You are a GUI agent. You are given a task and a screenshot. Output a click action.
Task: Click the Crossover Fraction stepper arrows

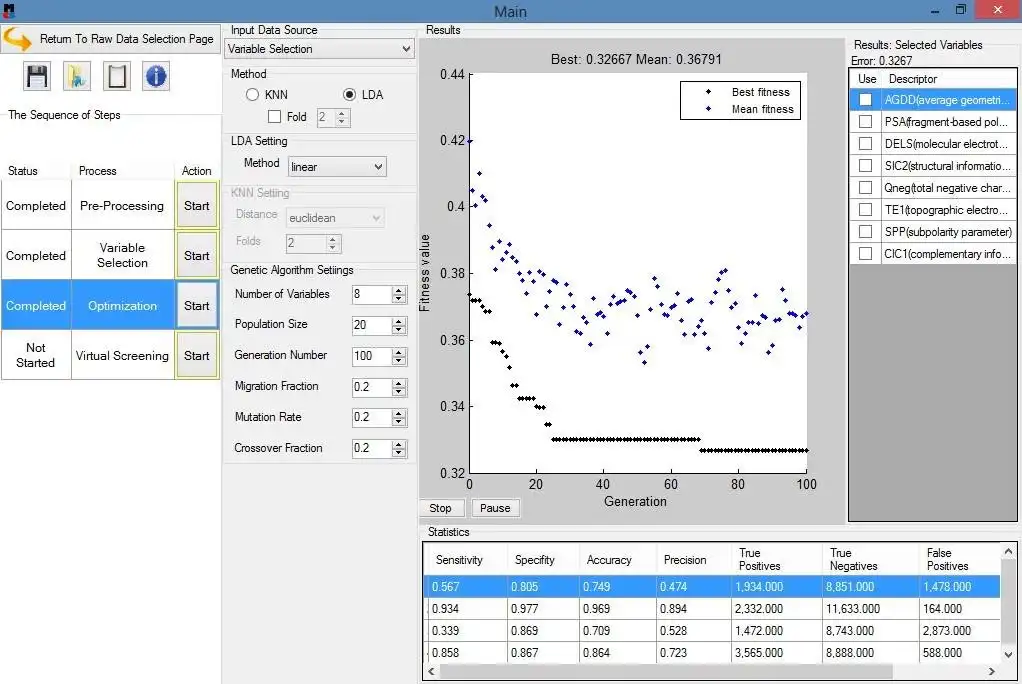pyautogui.click(x=399, y=449)
